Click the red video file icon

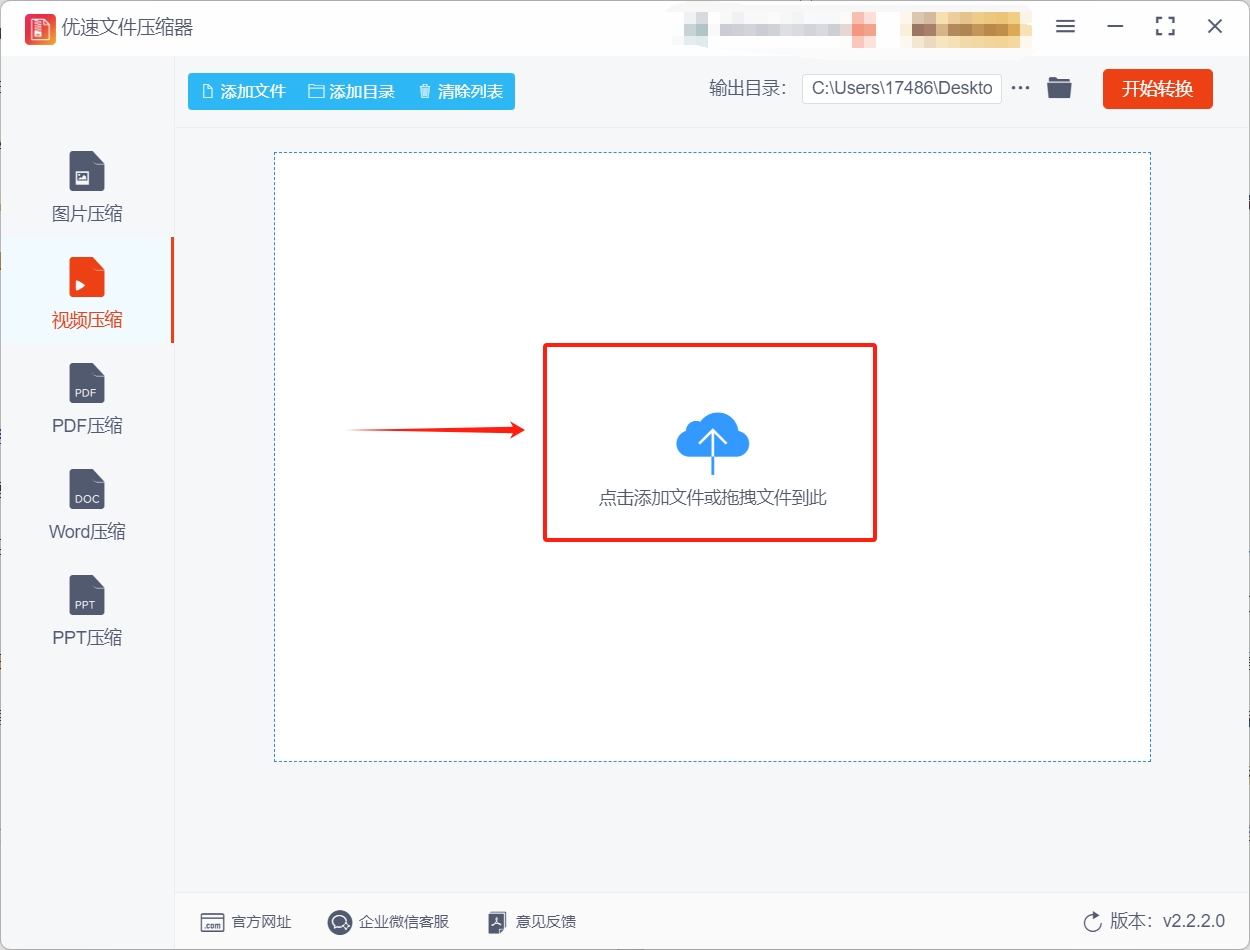87,277
